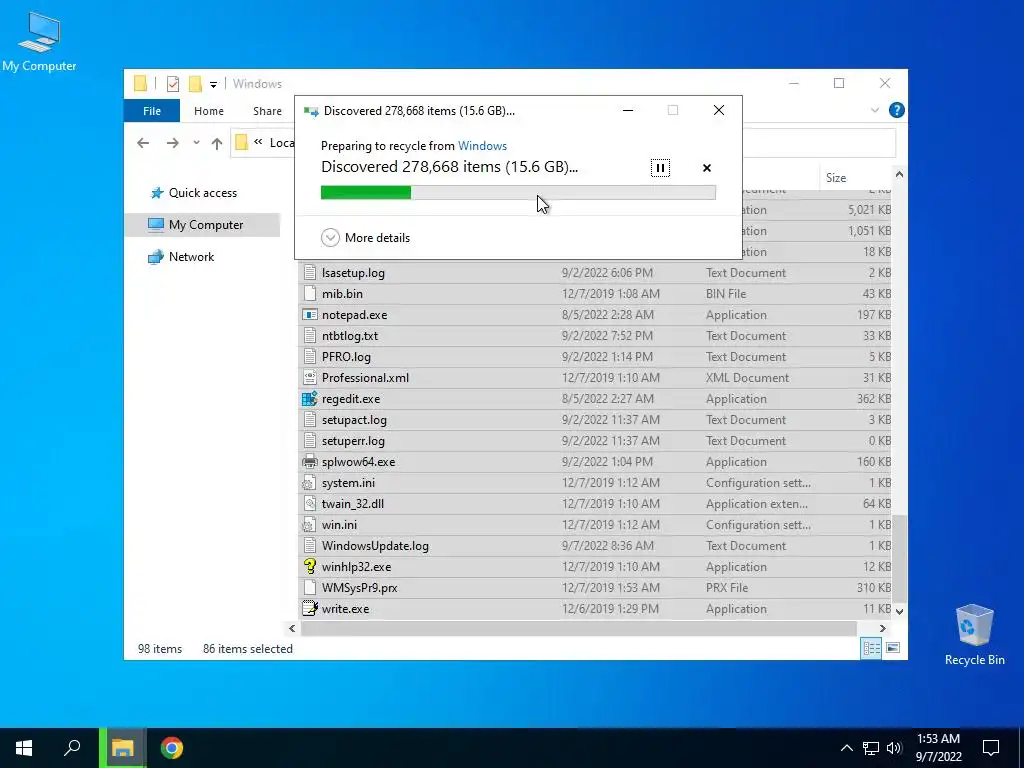Select Network in navigation pane
Screen dimensions: 1024x768
tap(191, 257)
